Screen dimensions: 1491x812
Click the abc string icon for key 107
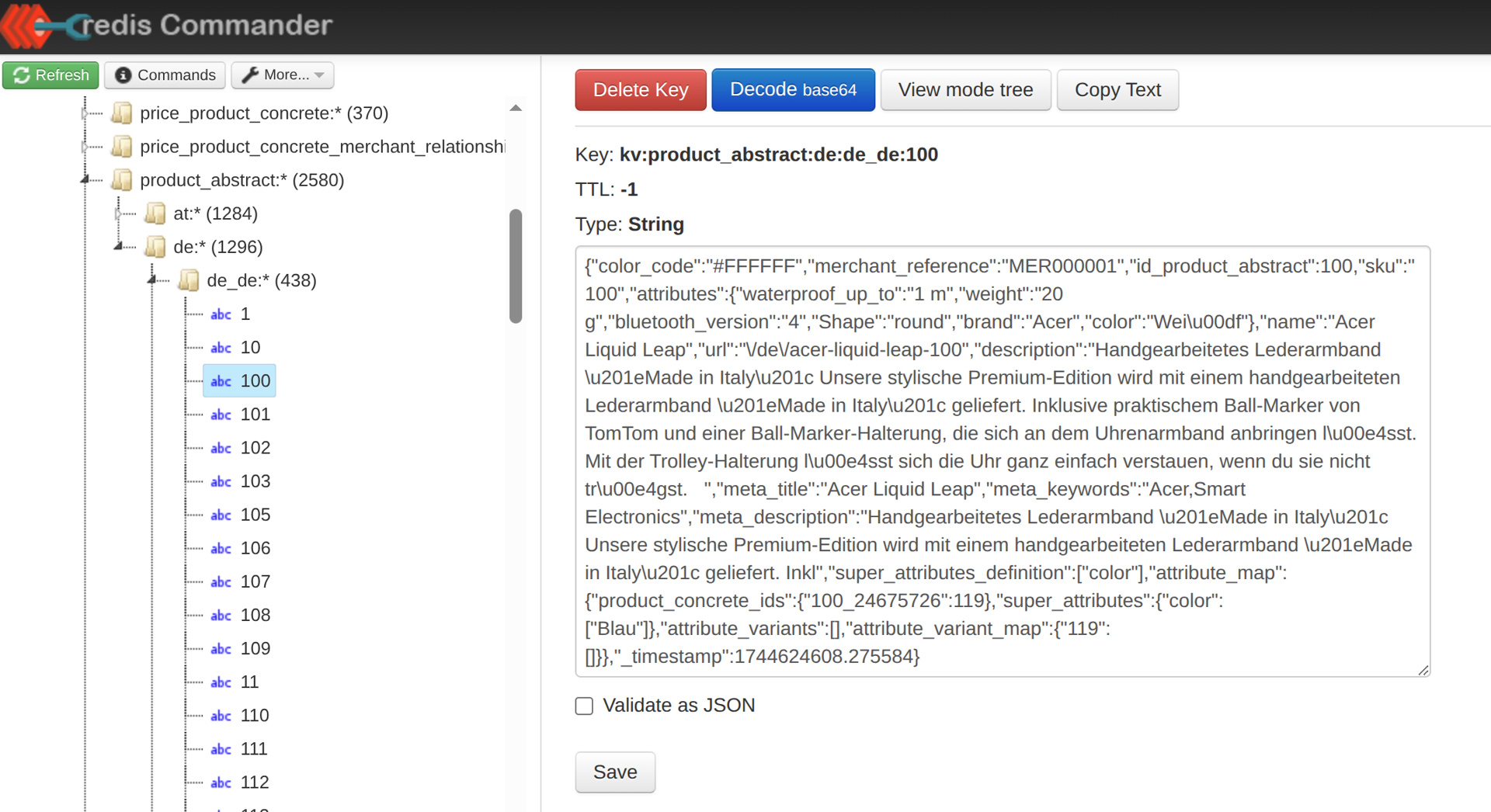221,581
